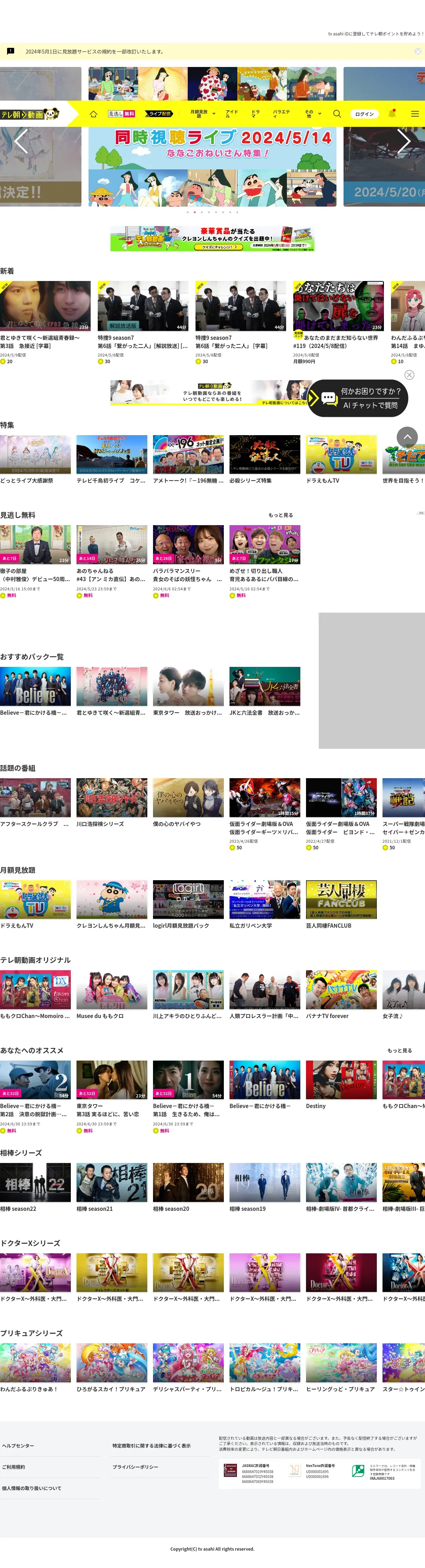Click the ログイン button

click(x=365, y=114)
